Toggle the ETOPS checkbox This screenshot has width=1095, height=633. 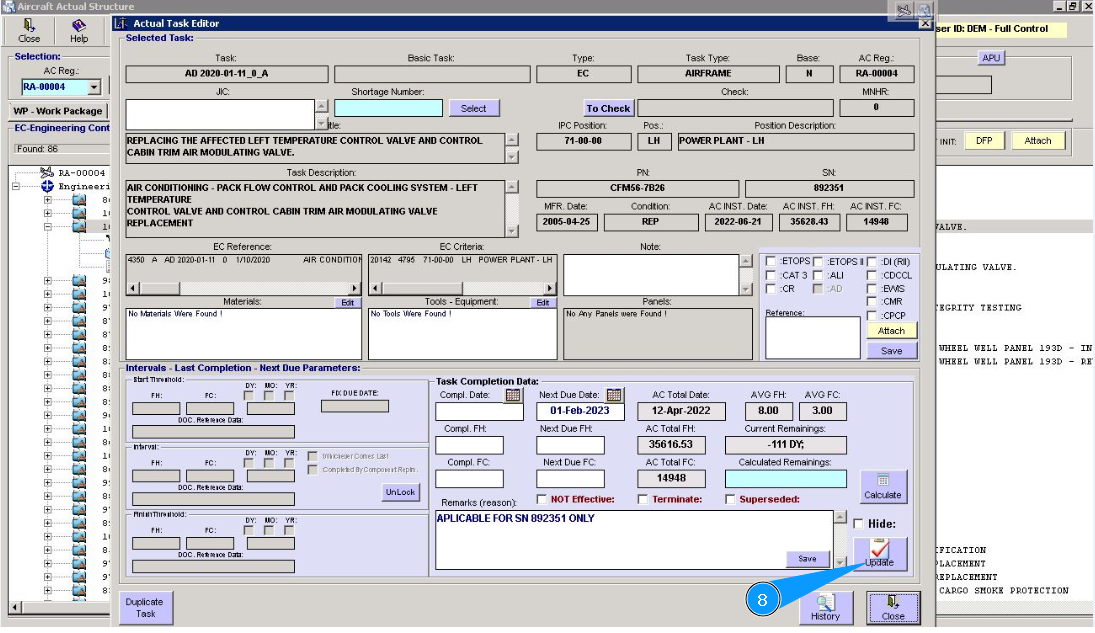click(771, 261)
